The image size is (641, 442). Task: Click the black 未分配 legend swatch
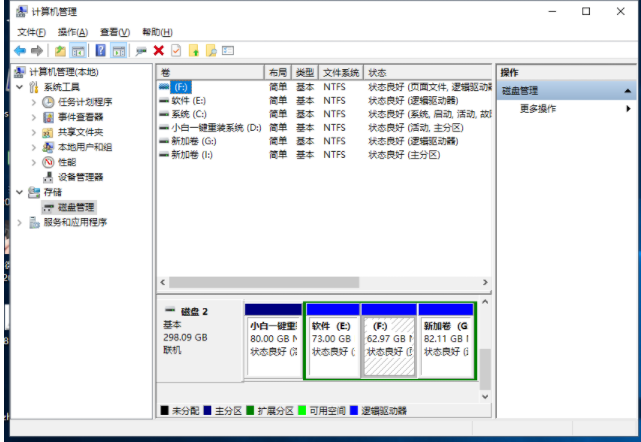point(164,410)
